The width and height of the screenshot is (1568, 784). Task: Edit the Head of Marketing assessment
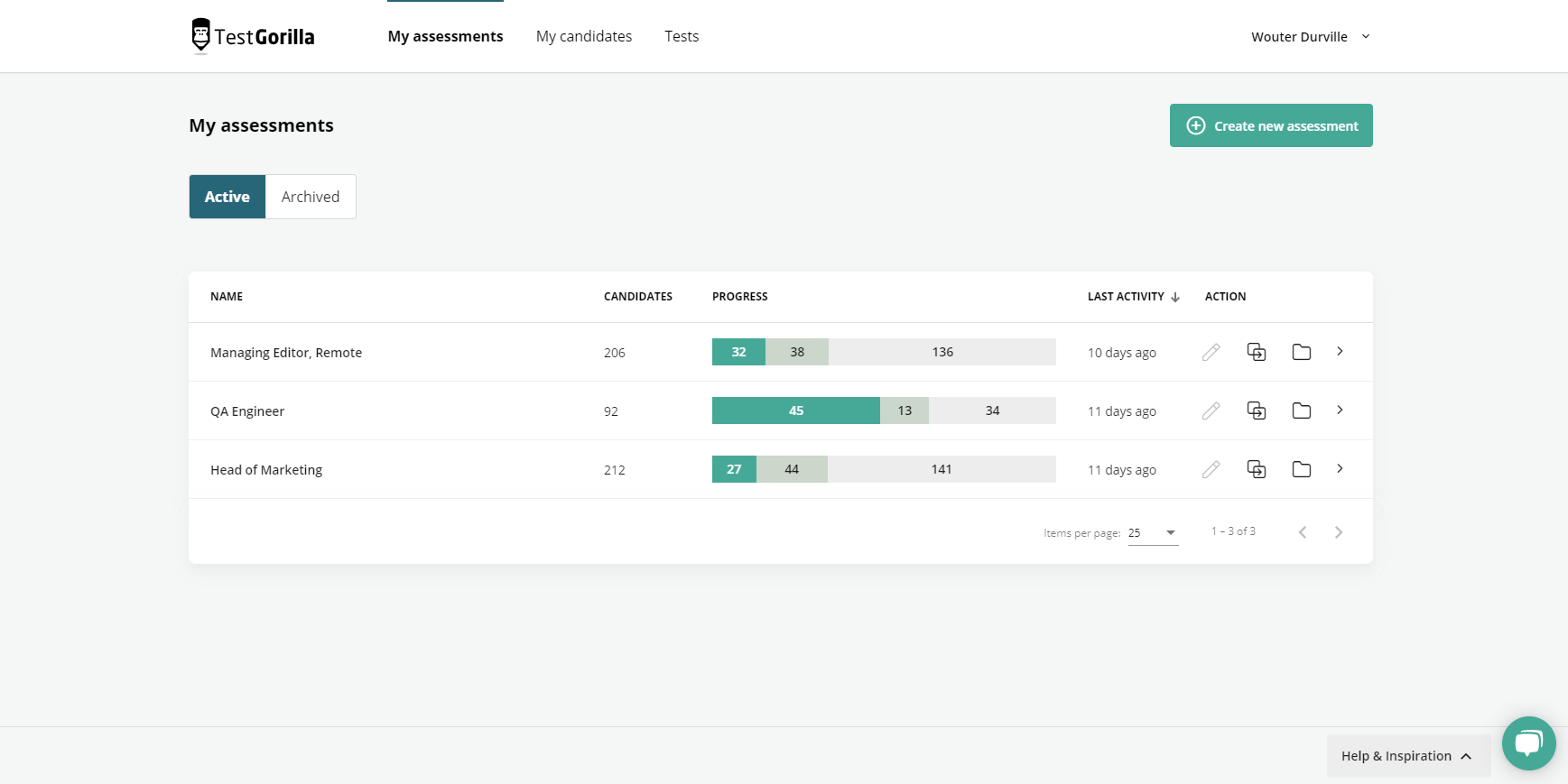pyautogui.click(x=1211, y=469)
